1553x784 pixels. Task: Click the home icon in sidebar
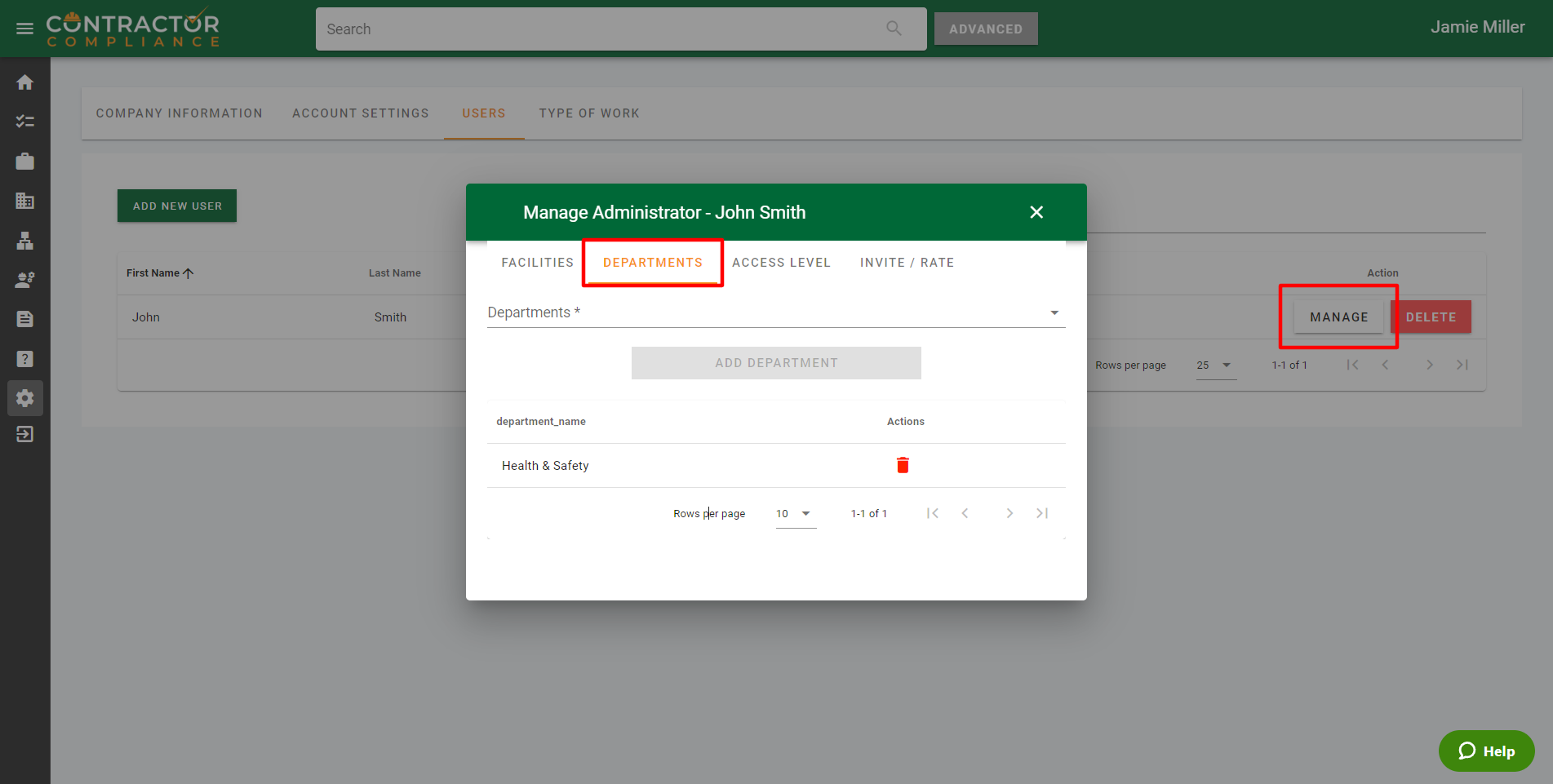tap(24, 82)
